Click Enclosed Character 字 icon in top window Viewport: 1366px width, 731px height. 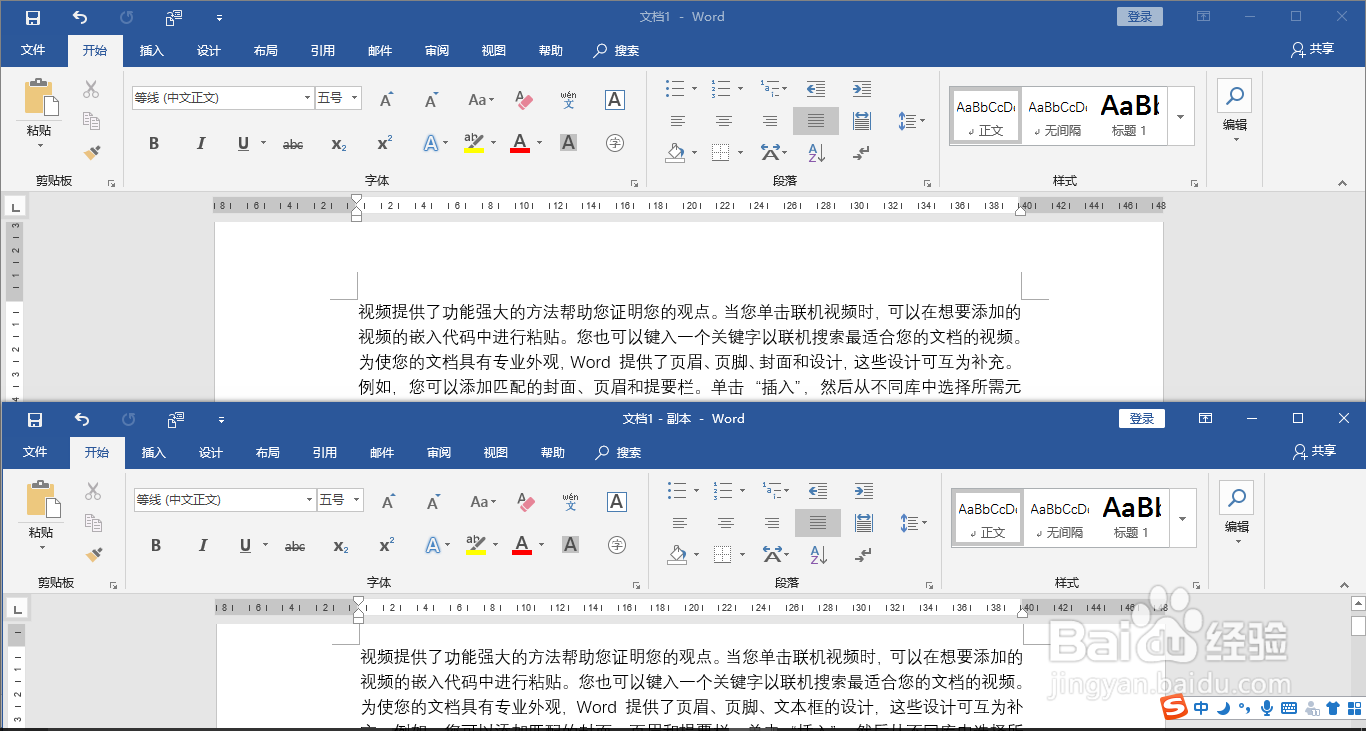click(615, 143)
